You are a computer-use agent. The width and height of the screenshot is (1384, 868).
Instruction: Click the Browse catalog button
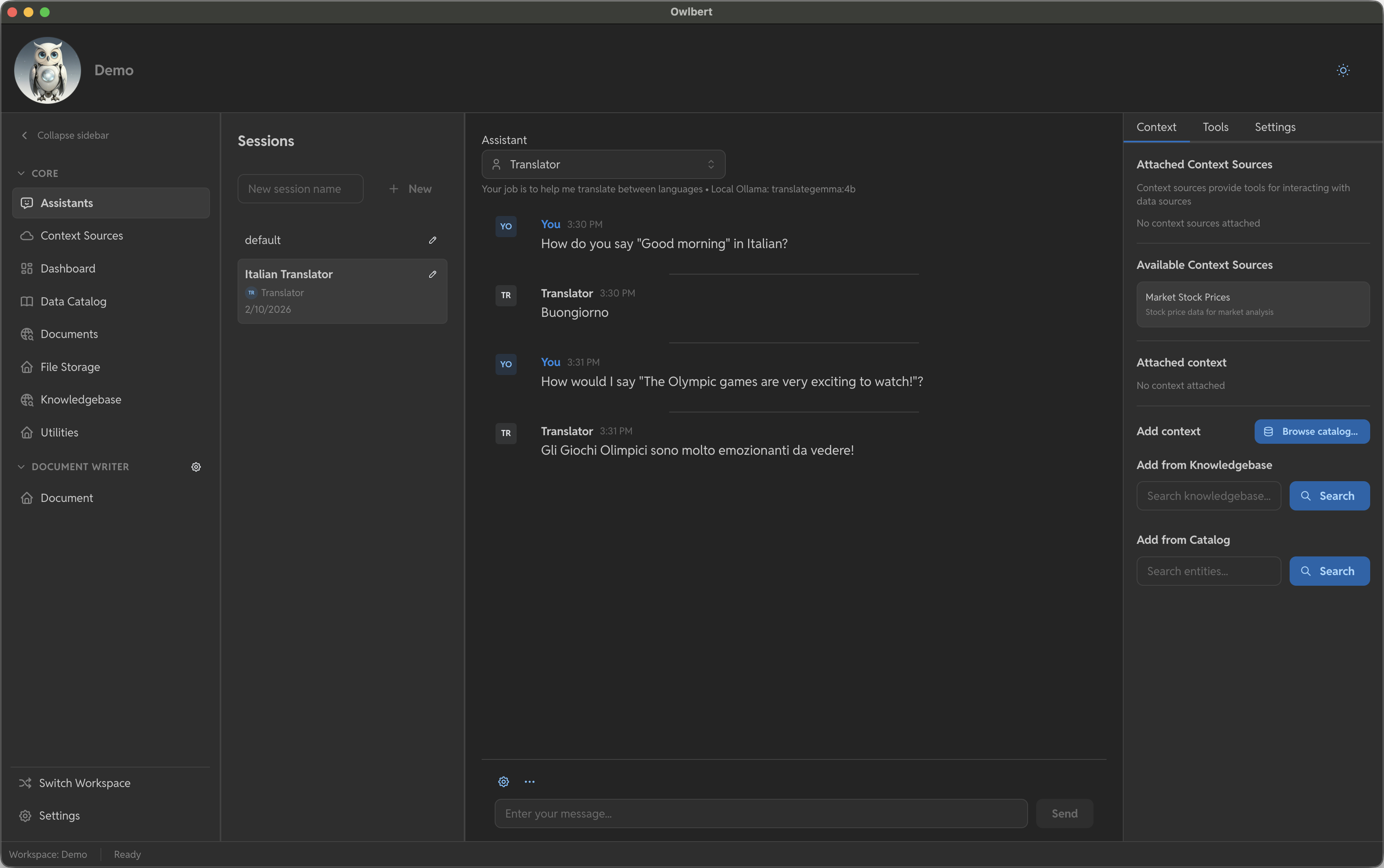click(1312, 432)
